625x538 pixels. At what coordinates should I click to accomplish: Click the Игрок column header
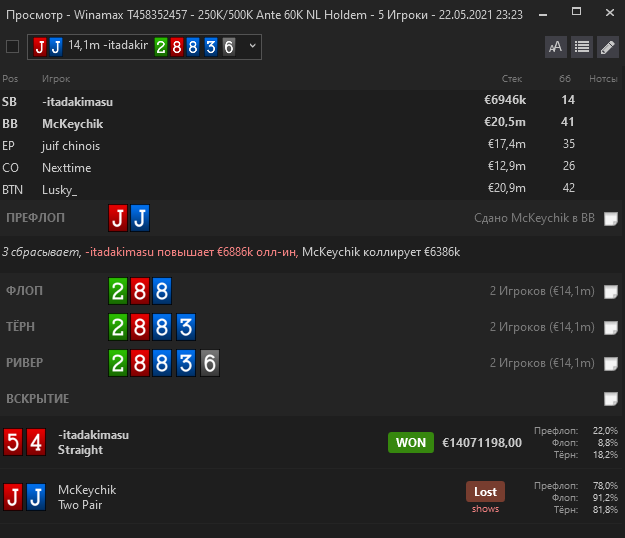coord(56,79)
